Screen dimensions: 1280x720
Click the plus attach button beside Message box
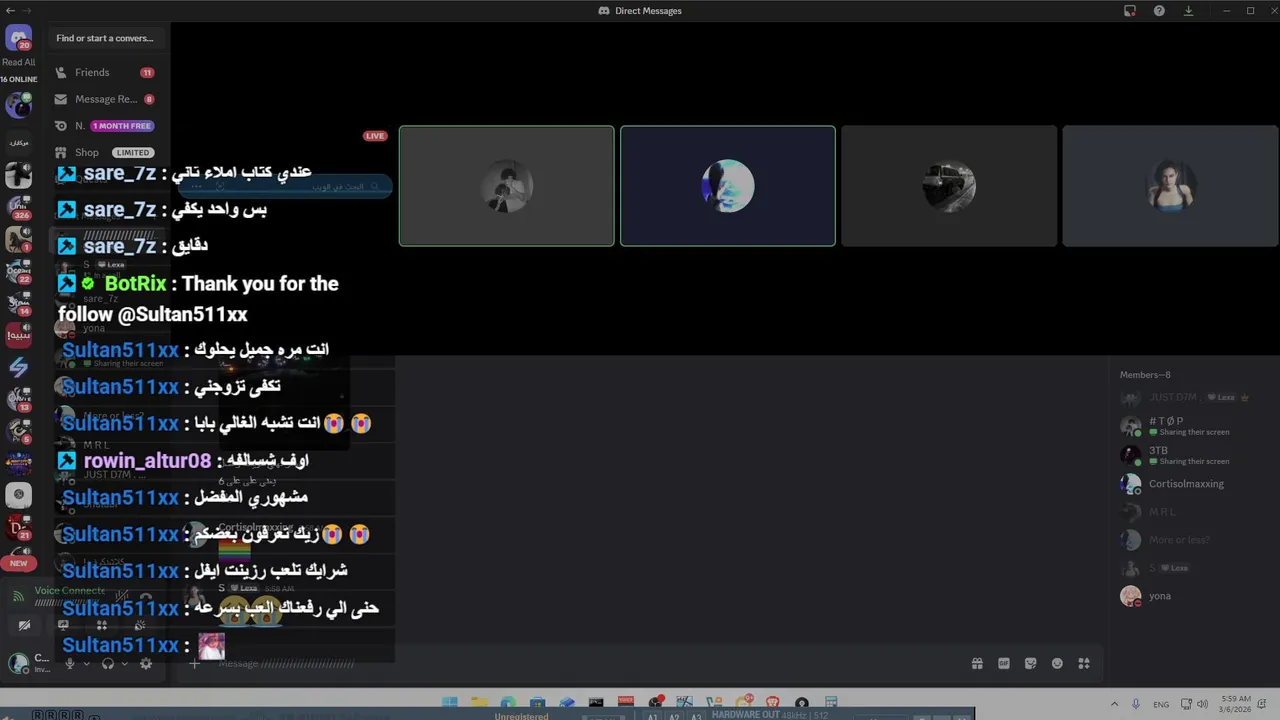tap(194, 664)
